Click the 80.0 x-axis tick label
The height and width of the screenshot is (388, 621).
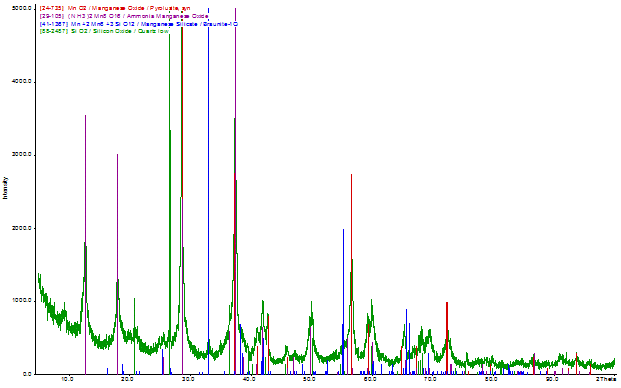click(x=491, y=380)
